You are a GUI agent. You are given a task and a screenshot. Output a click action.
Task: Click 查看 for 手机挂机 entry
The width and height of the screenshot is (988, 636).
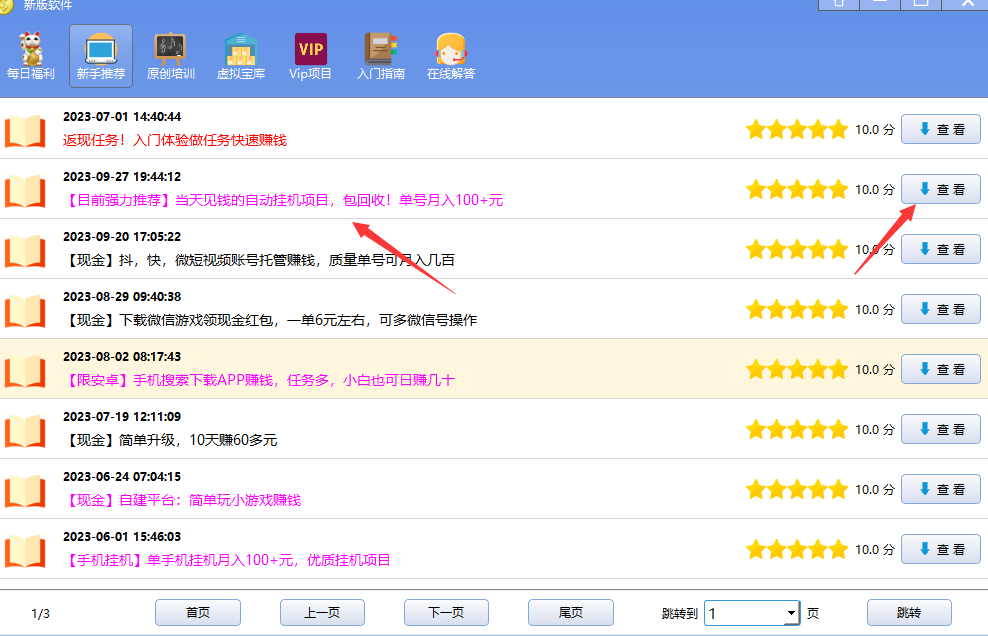[941, 549]
